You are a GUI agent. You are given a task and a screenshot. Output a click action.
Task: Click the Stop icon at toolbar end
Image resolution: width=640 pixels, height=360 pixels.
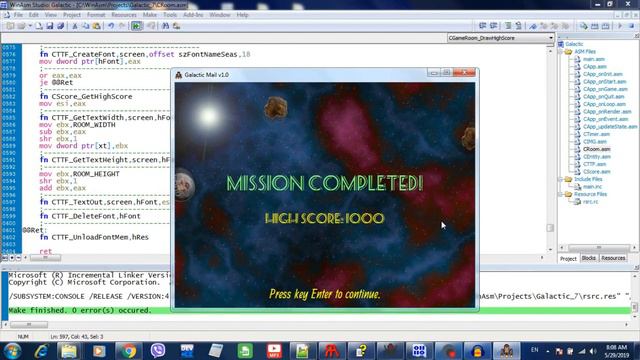click(631, 26)
